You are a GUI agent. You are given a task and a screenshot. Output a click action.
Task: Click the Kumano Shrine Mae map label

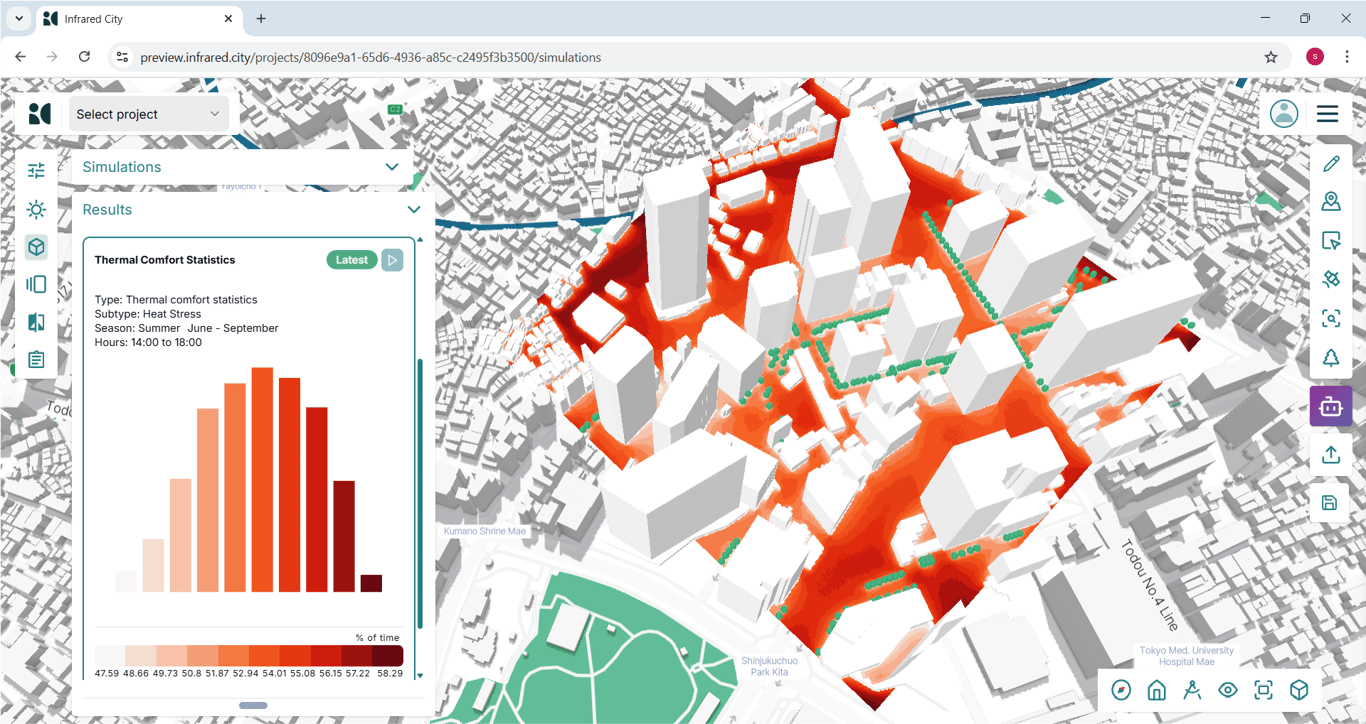click(484, 531)
